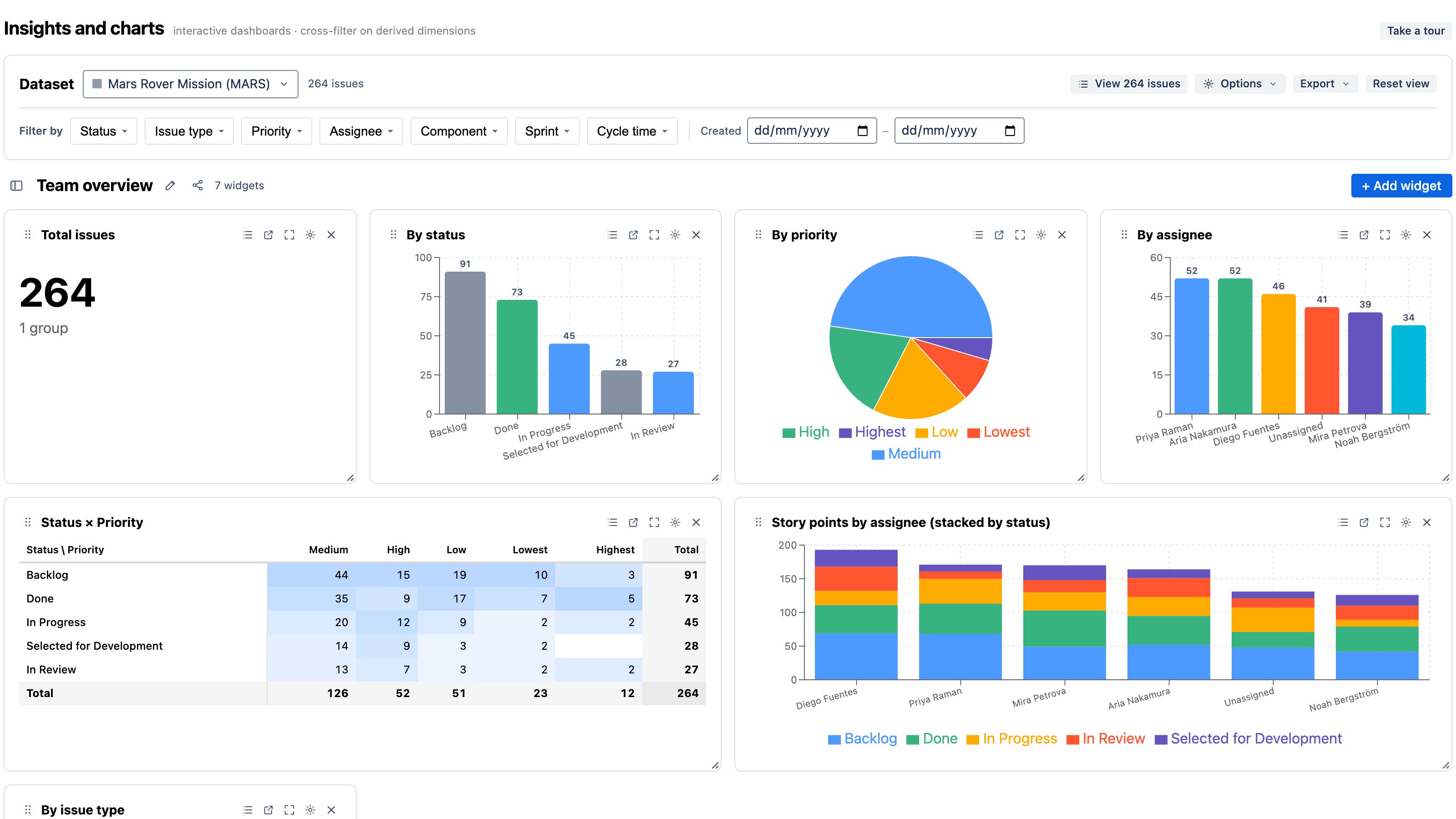Close the By priority widget
The height and width of the screenshot is (819, 1456).
tap(1062, 235)
